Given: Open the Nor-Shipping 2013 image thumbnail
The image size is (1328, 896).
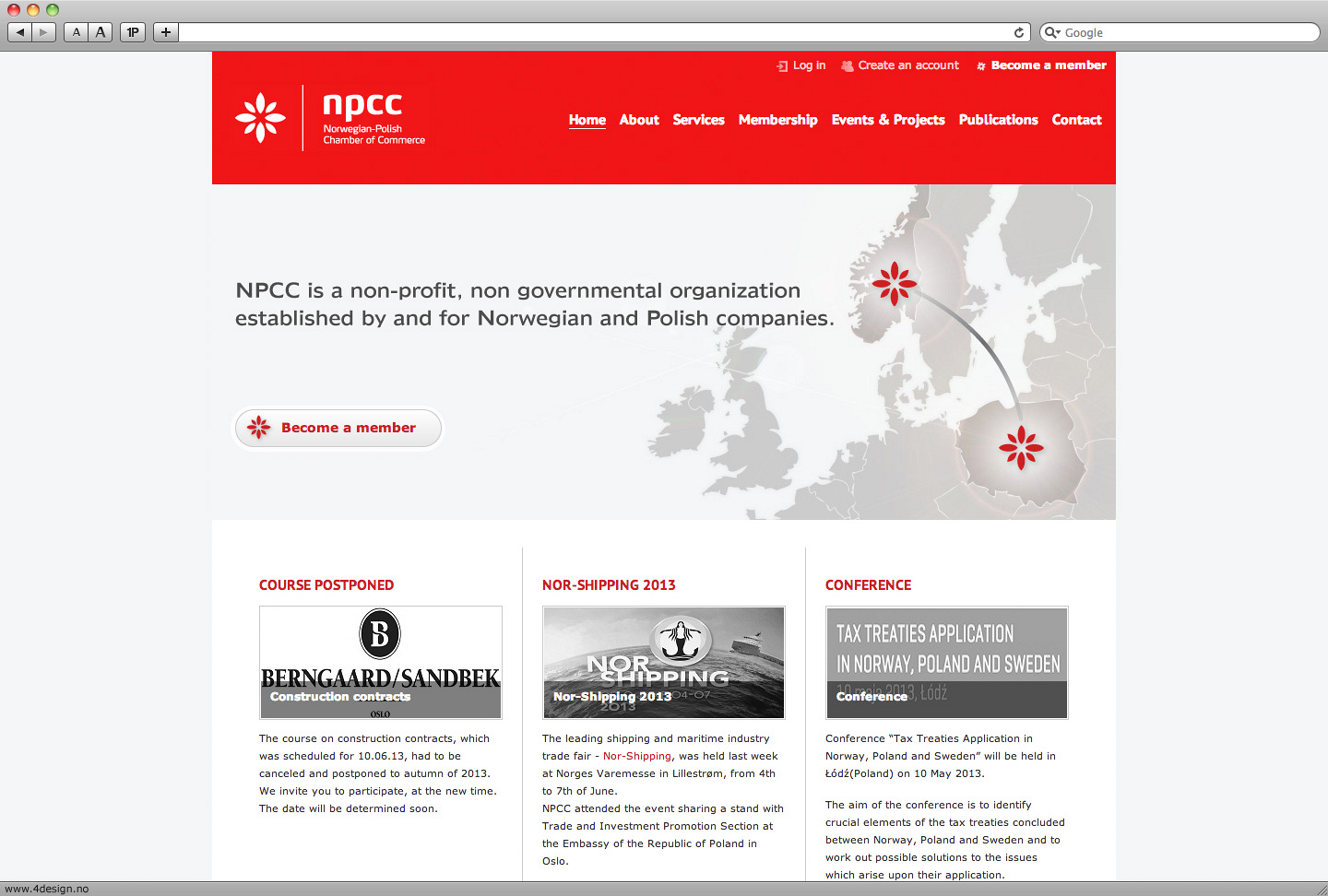Looking at the screenshot, I should click(x=664, y=663).
